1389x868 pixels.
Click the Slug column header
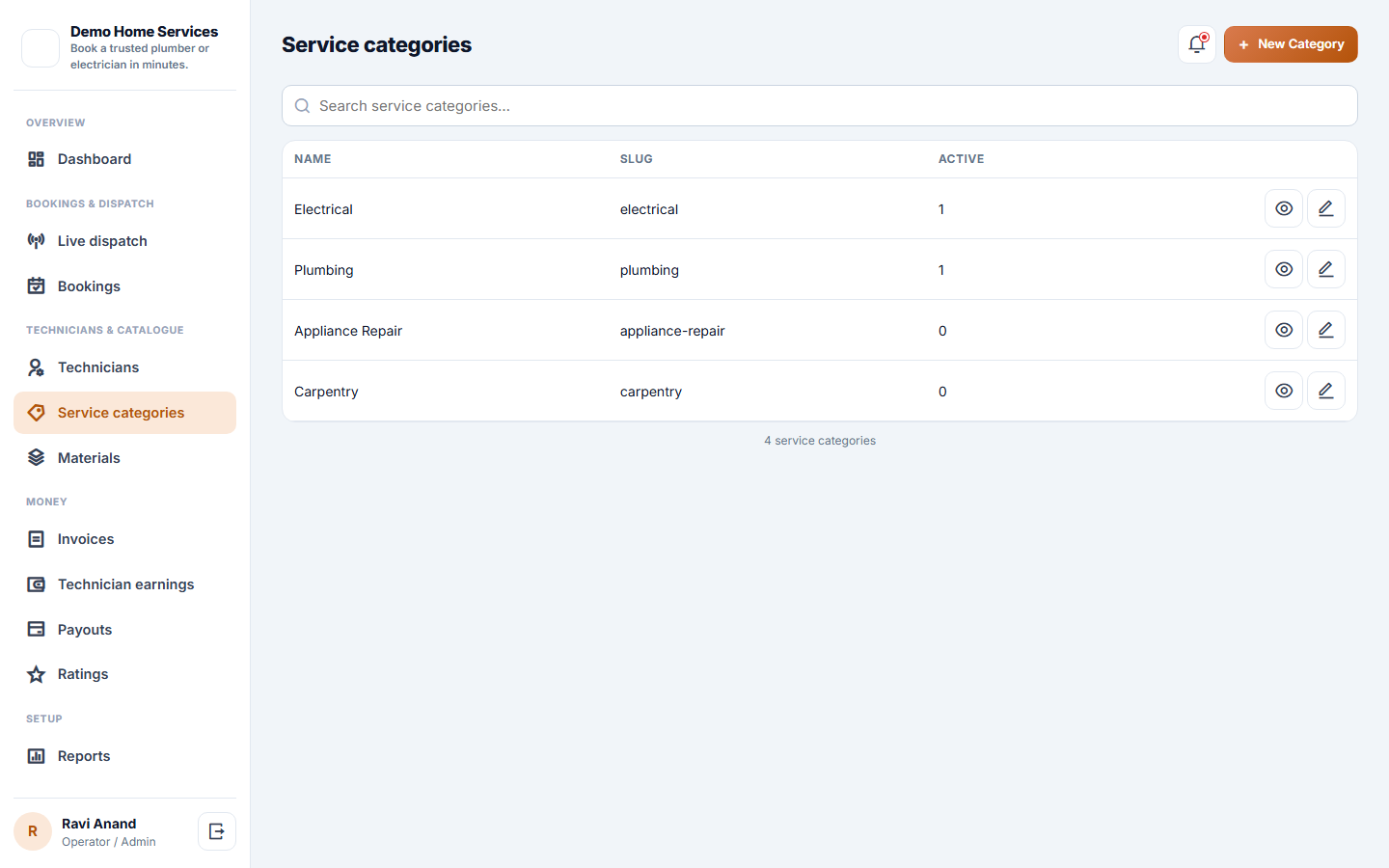(x=637, y=159)
